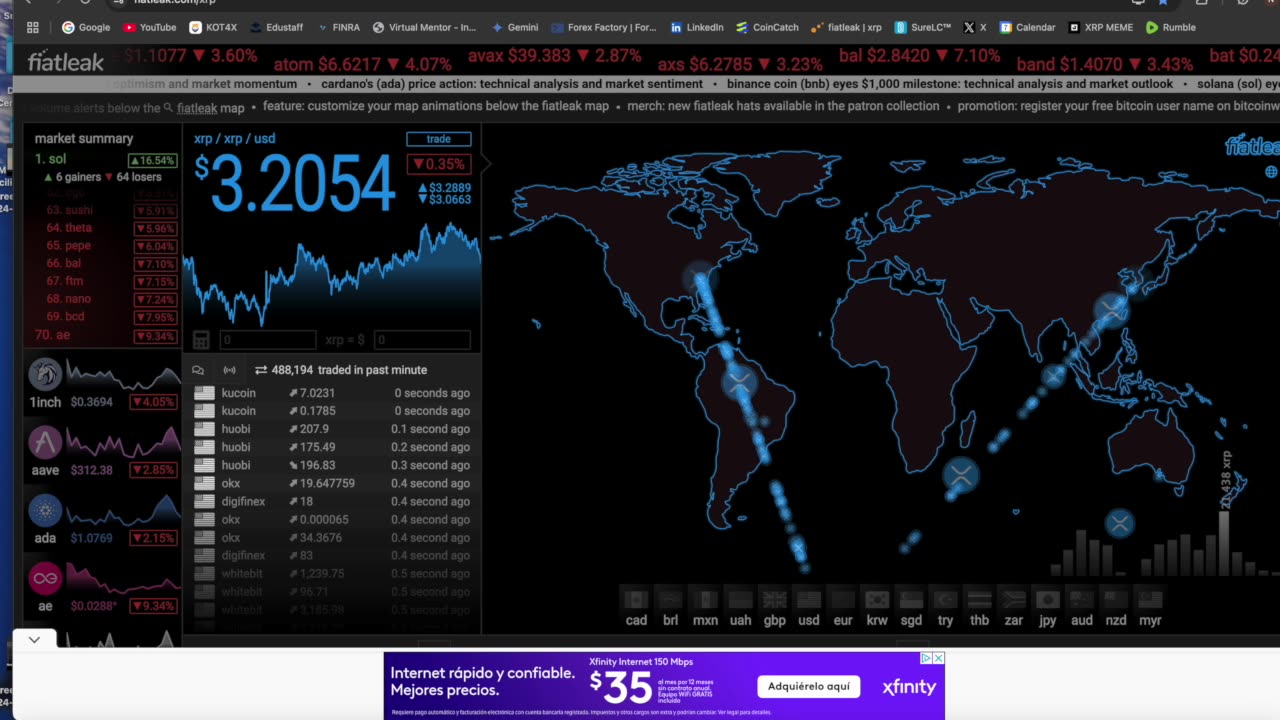Click the thb flag icon
Image resolution: width=1280 pixels, height=720 pixels.
[979, 600]
